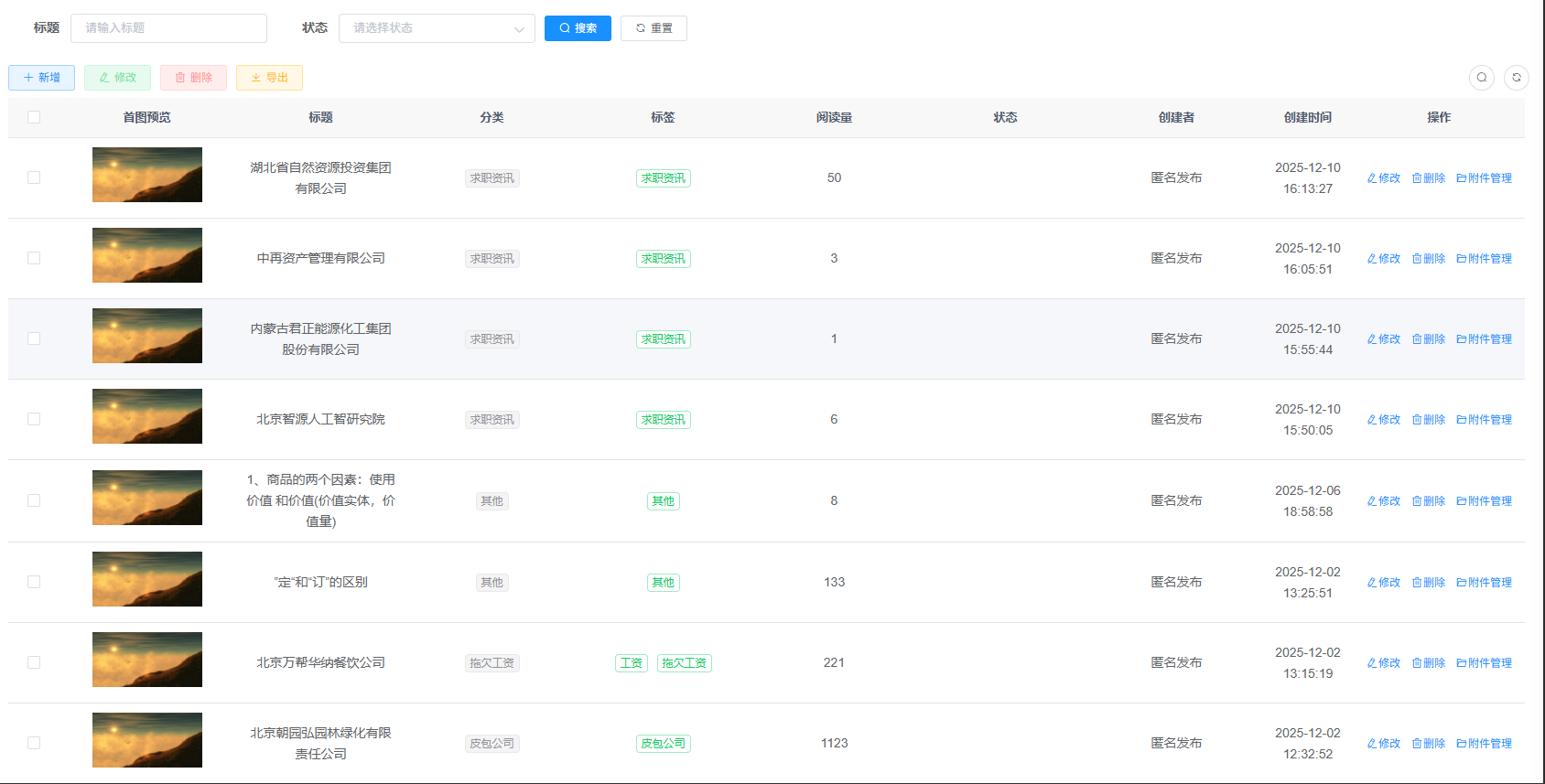Click the green 拖欠工资 tag

(685, 663)
